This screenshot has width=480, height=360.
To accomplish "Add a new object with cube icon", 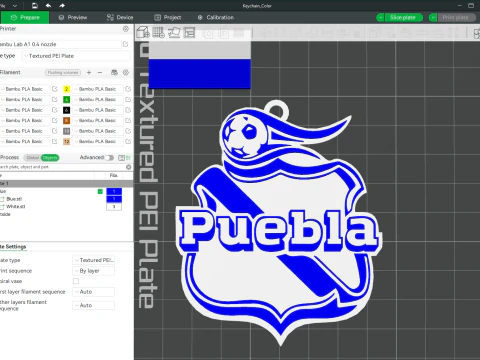I will [143, 32].
